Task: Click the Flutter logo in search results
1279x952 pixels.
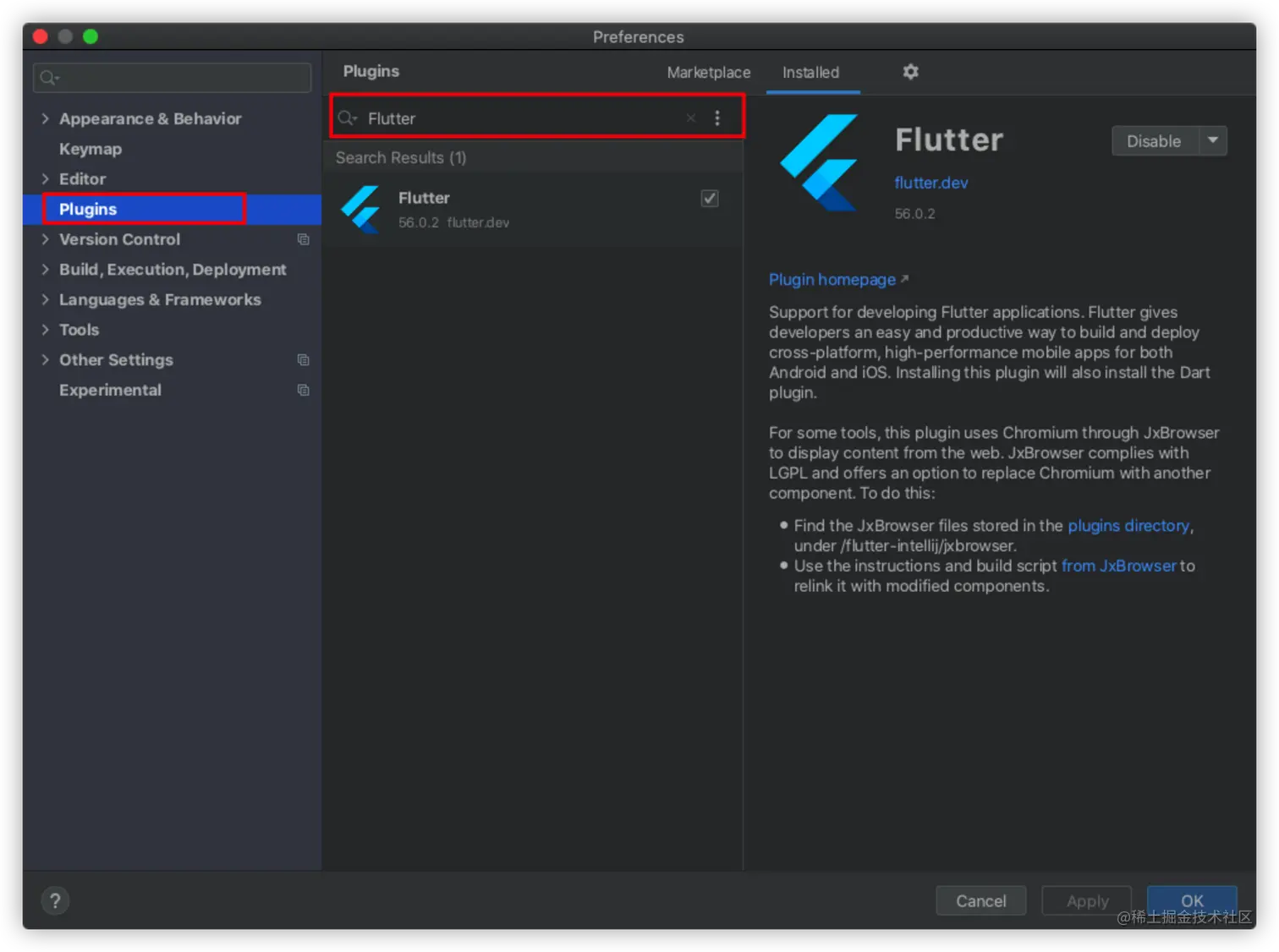Action: (x=361, y=209)
